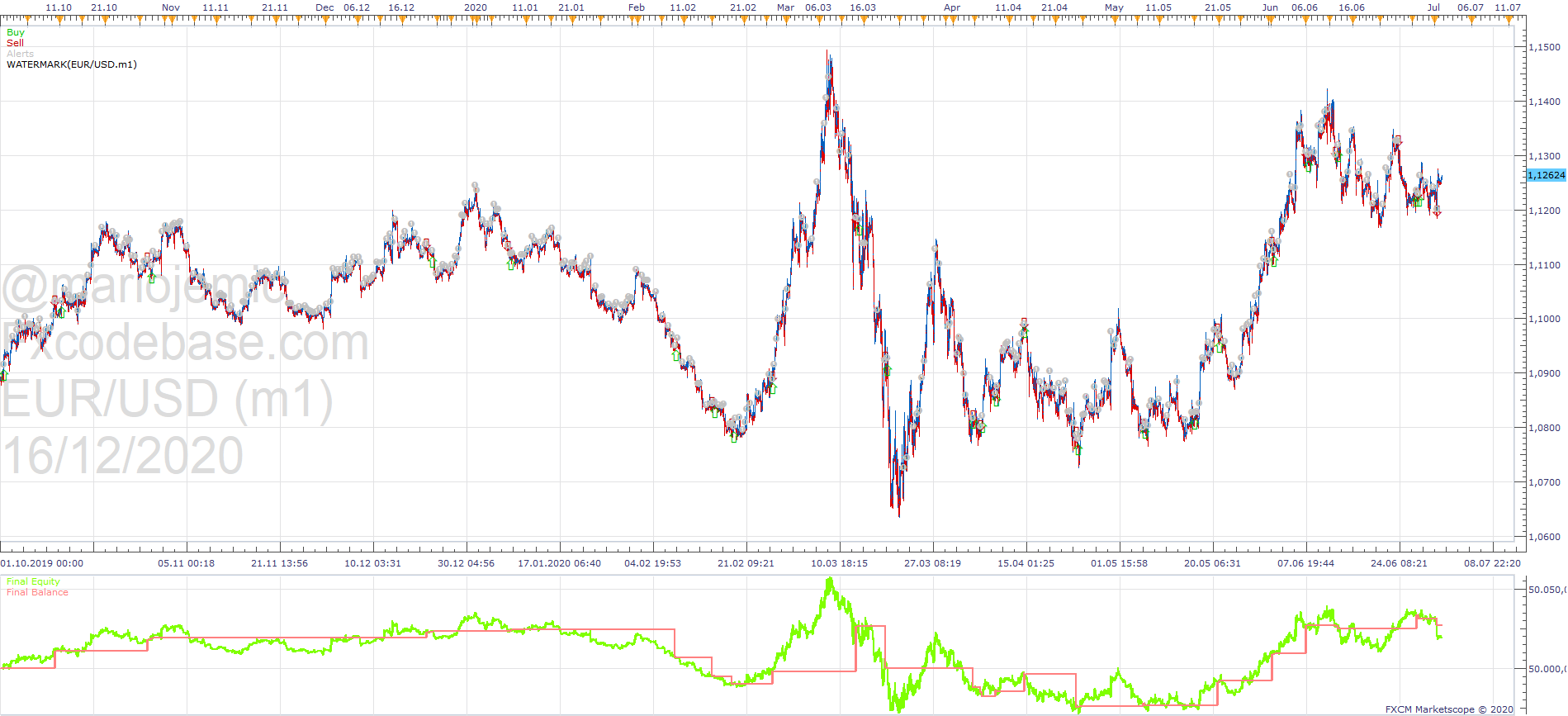Image resolution: width=1568 pixels, height=716 pixels.
Task: Click the Feb label on top timeline
Action: coord(637,7)
